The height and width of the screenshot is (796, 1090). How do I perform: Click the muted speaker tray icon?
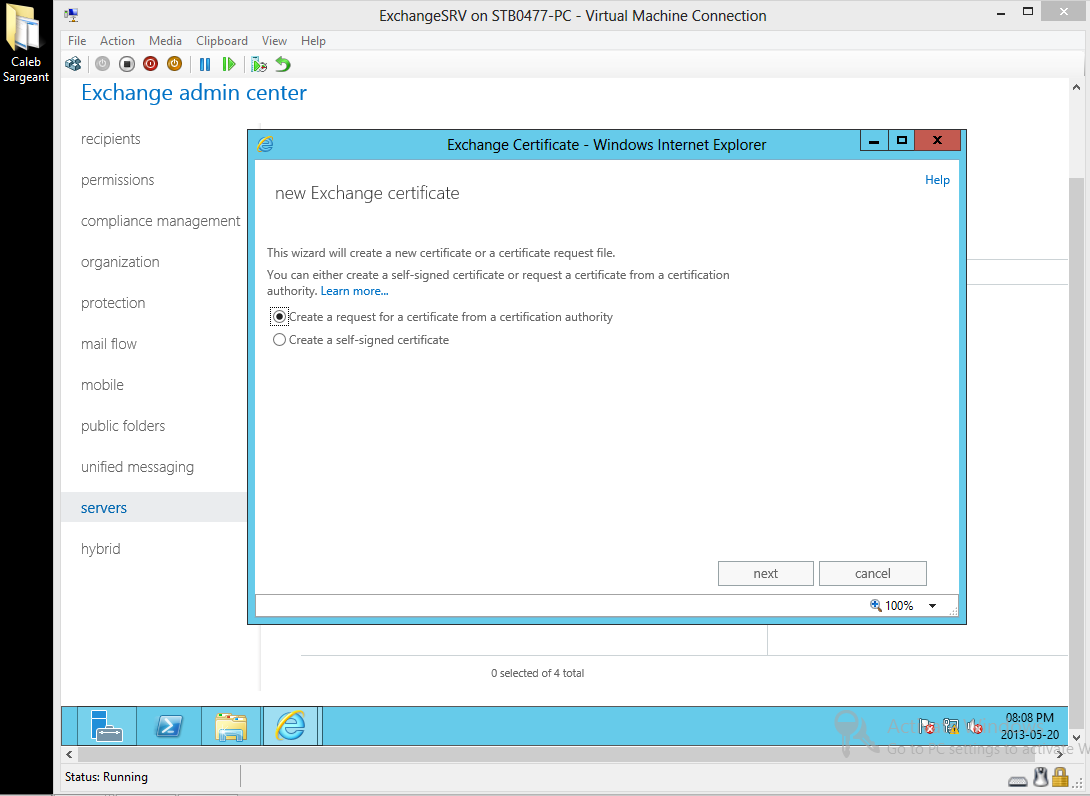pyautogui.click(x=975, y=726)
